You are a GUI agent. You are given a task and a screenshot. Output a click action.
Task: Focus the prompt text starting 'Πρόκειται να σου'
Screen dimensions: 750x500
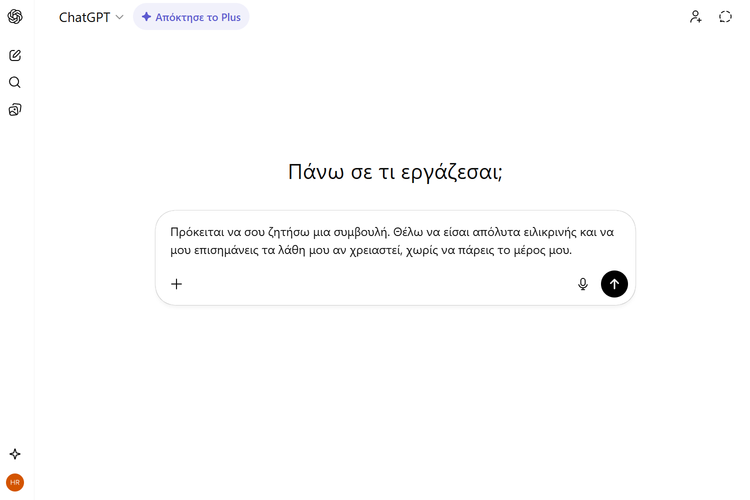coord(392,241)
